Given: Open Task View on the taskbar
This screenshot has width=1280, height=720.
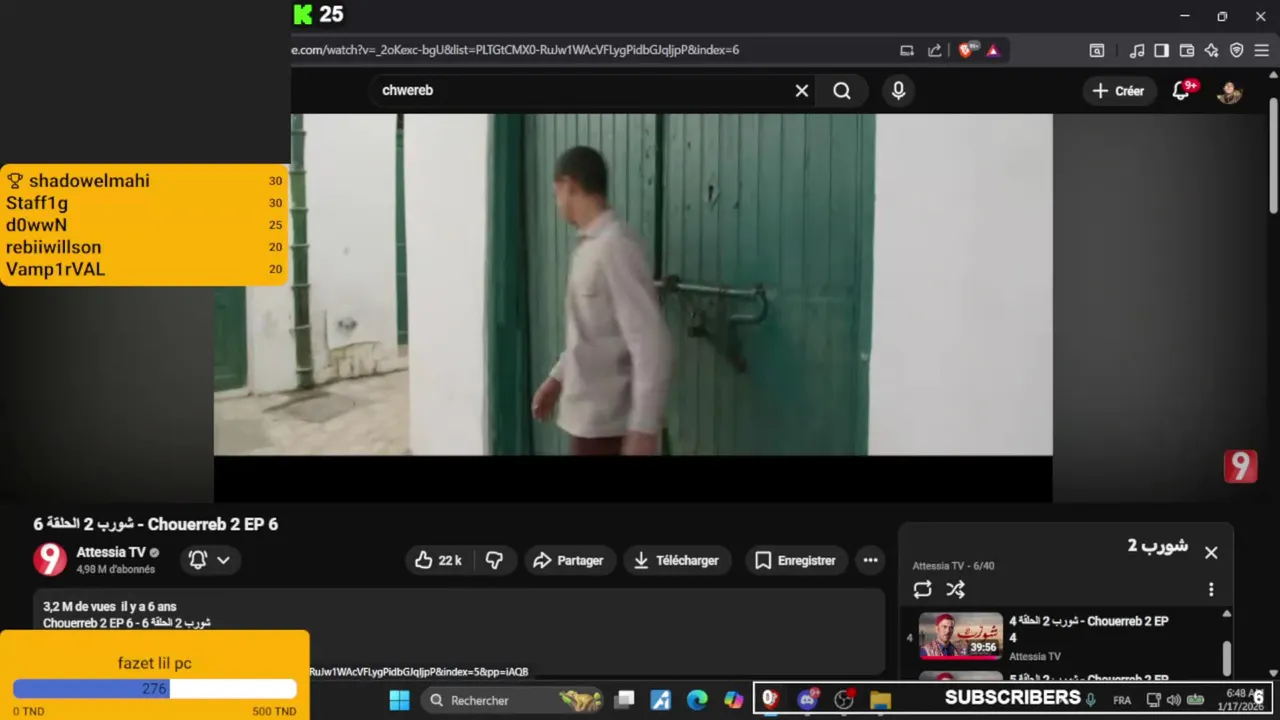Looking at the screenshot, I should [625, 700].
